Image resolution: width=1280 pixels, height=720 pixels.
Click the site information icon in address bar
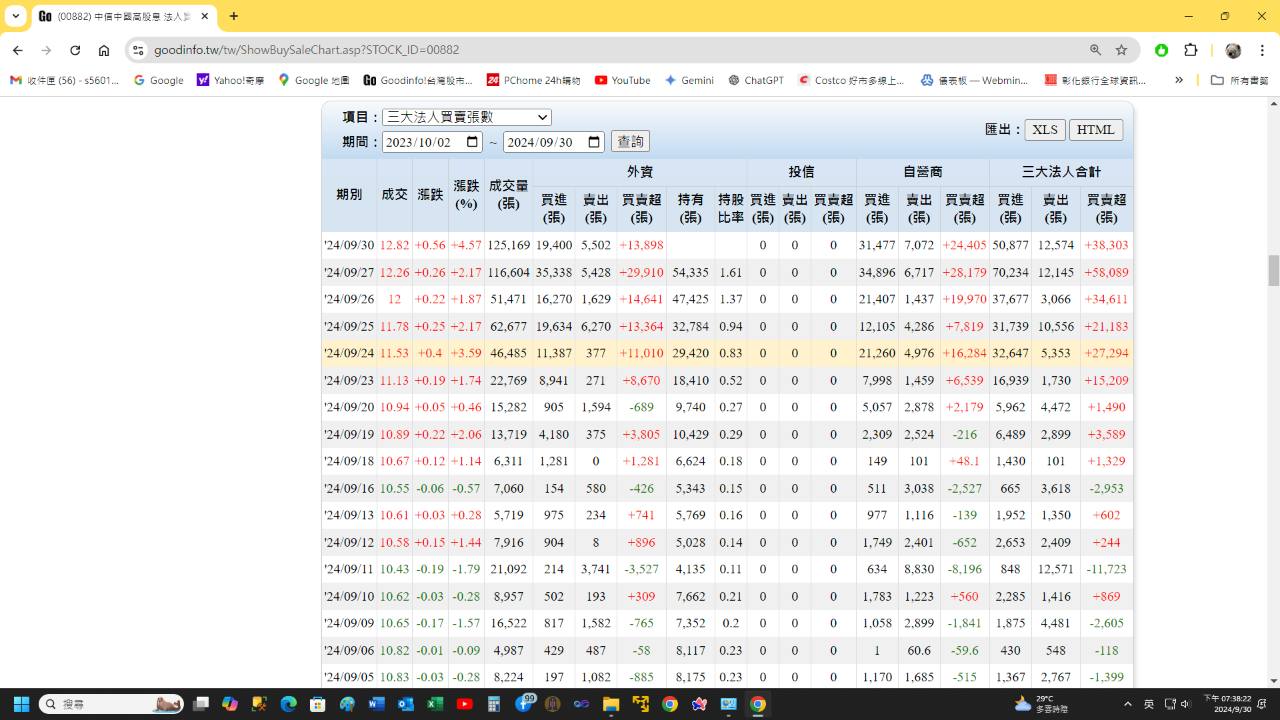138,50
